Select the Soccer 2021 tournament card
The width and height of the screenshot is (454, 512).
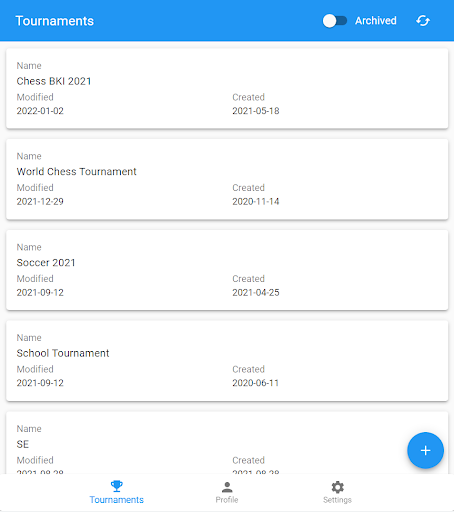click(227, 270)
